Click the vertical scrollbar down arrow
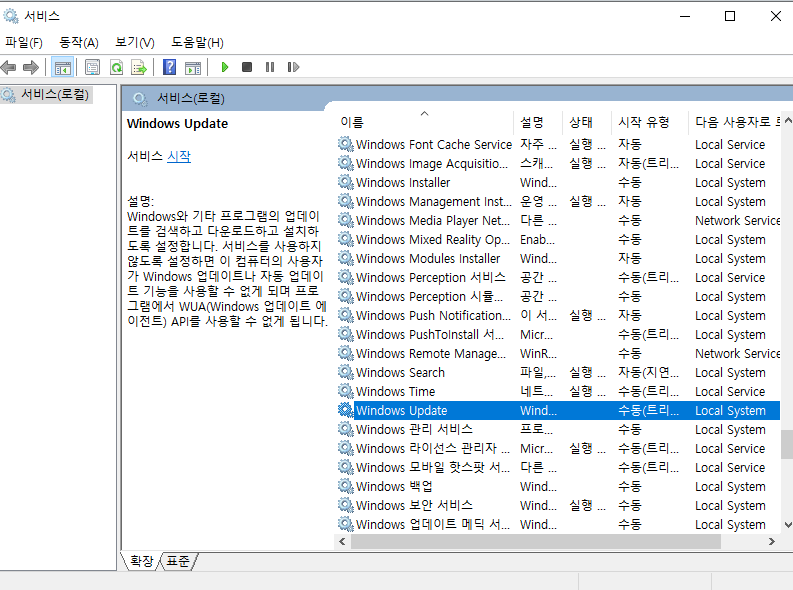Image resolution: width=793 pixels, height=590 pixels. tap(787, 525)
